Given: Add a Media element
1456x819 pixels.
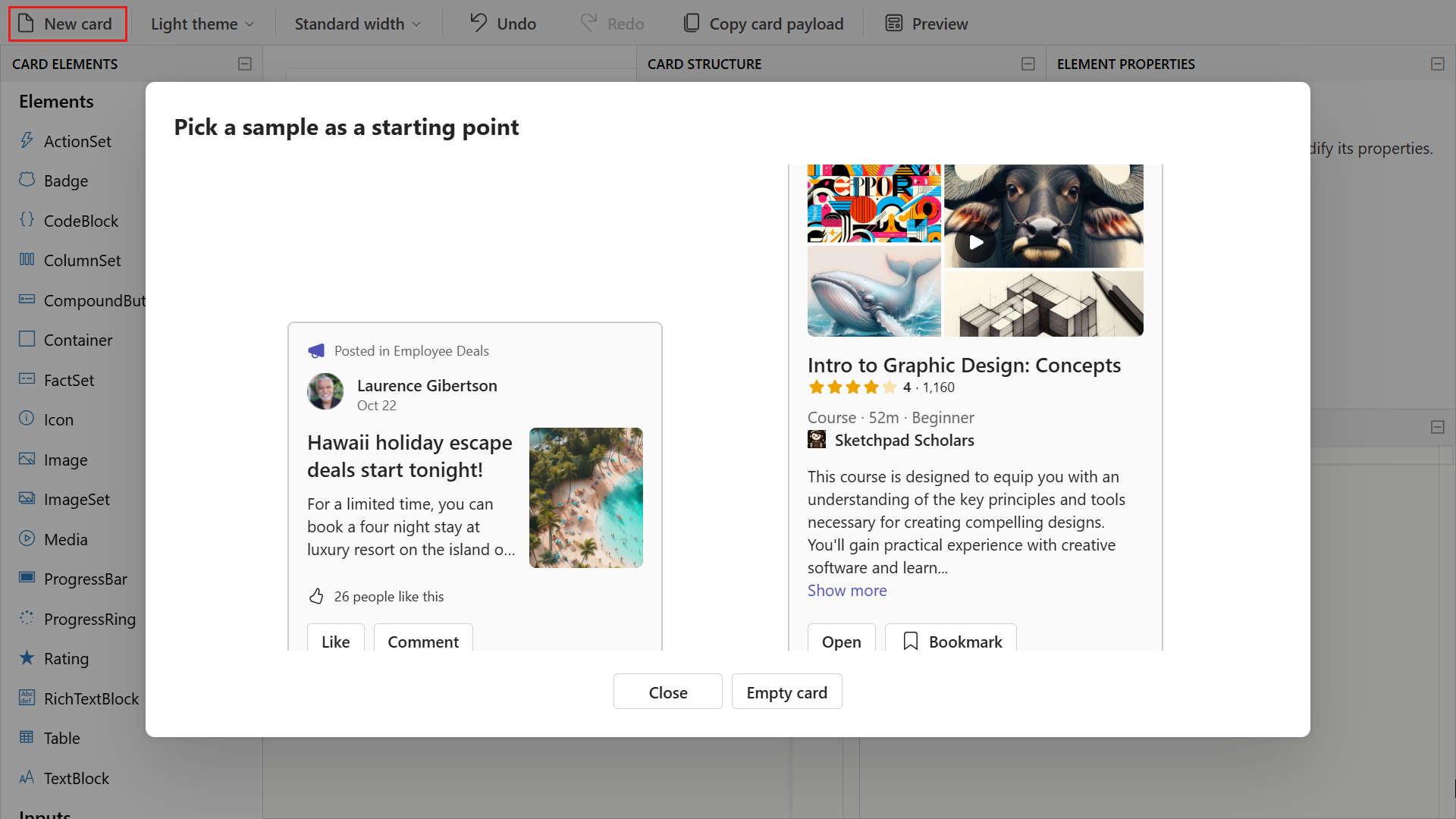Looking at the screenshot, I should click(67, 538).
